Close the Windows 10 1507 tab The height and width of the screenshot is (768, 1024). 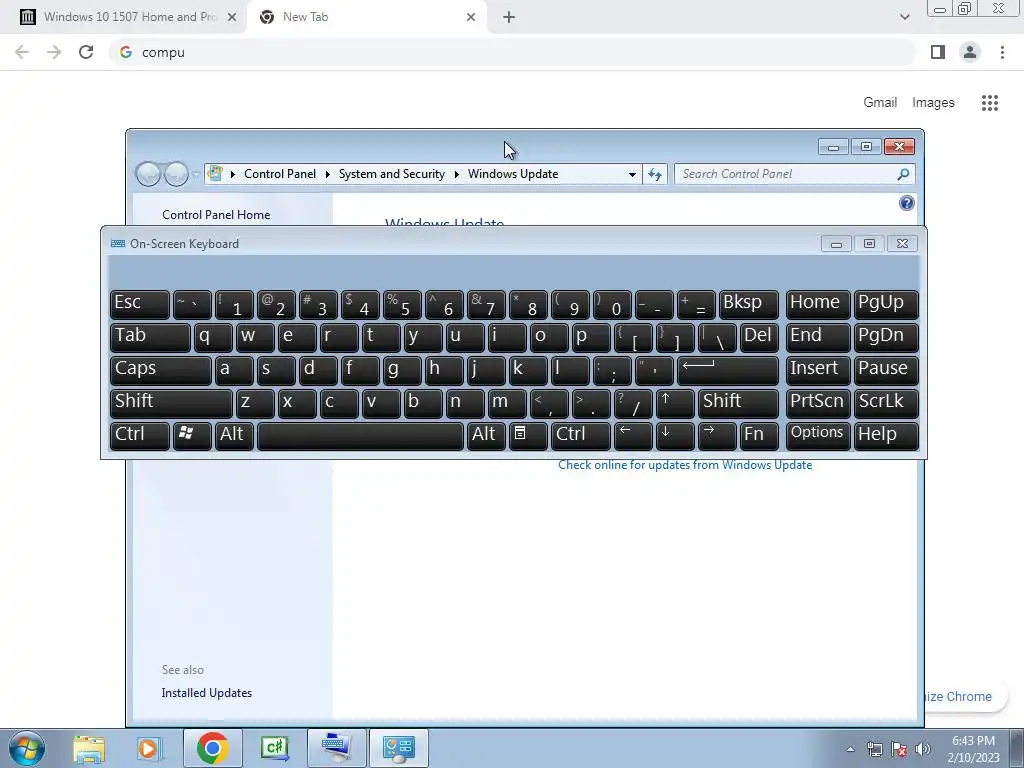pyautogui.click(x=232, y=17)
